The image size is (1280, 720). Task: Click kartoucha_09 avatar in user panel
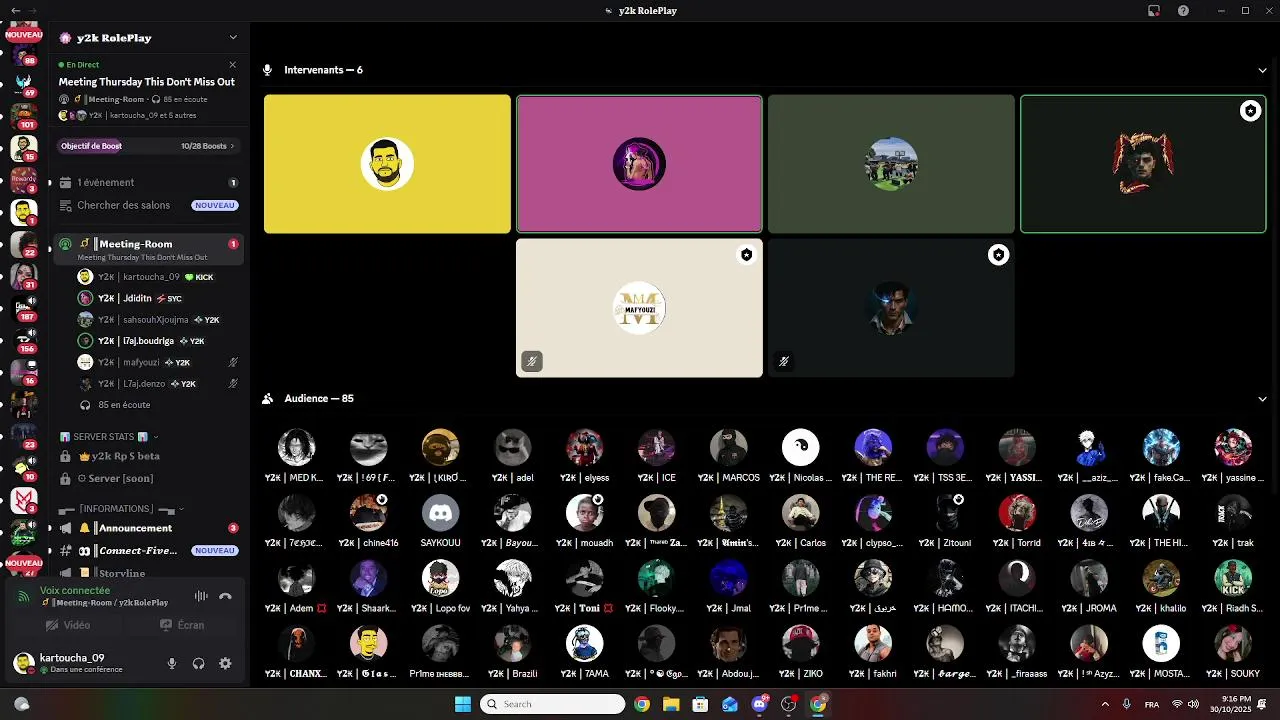[x=24, y=663]
